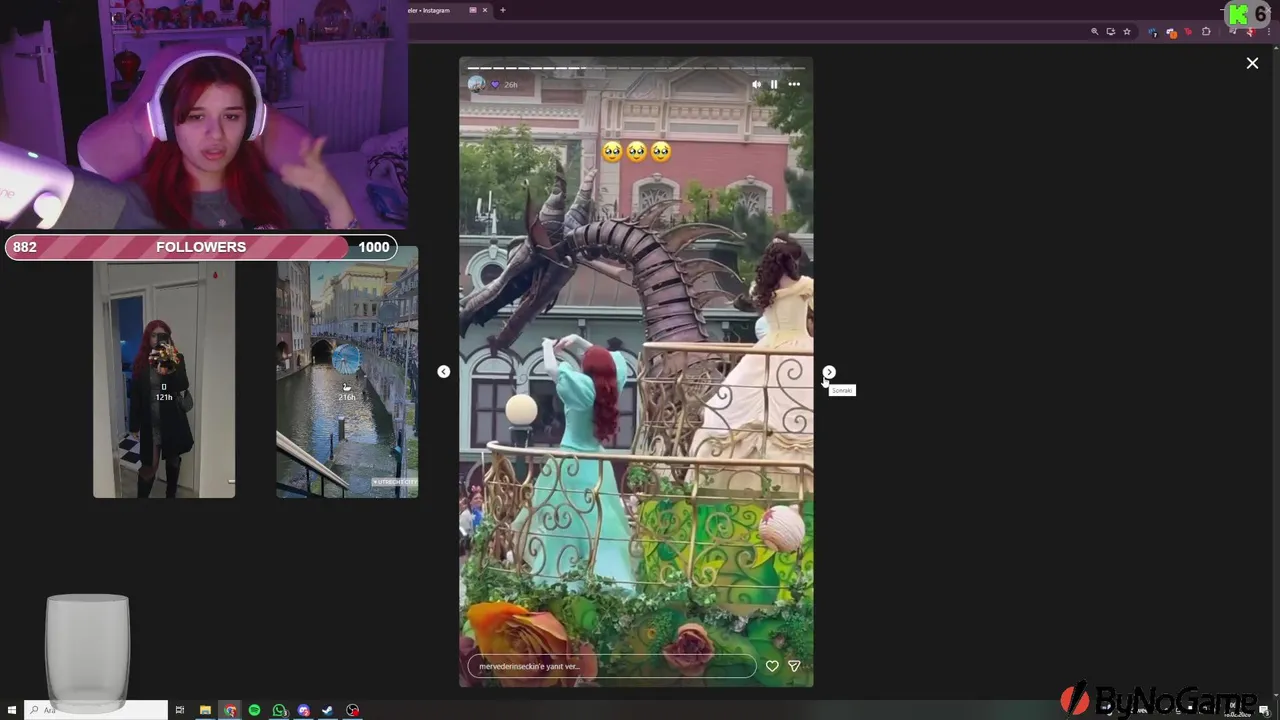Open the story three-dot options menu

[x=794, y=84]
